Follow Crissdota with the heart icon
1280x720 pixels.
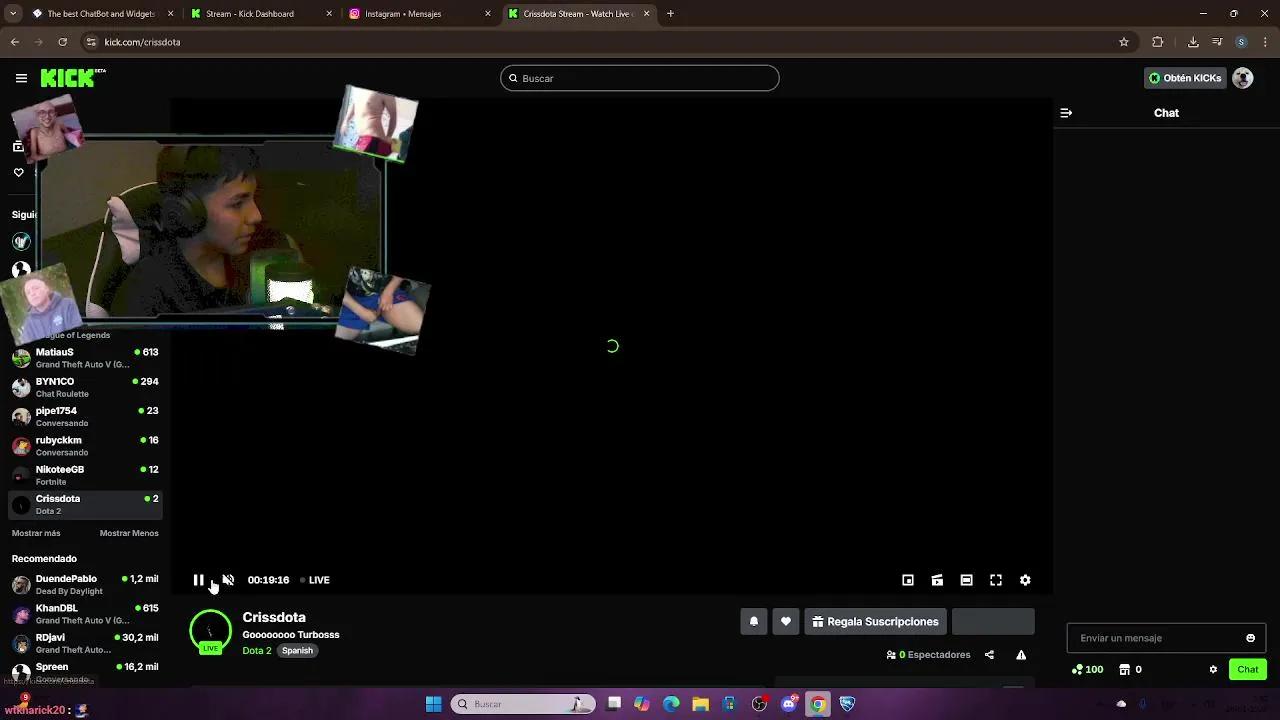point(786,621)
